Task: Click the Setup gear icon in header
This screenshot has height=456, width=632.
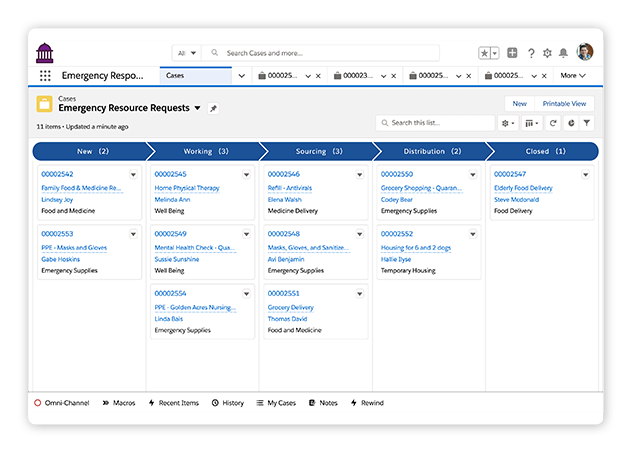Action: click(x=547, y=53)
